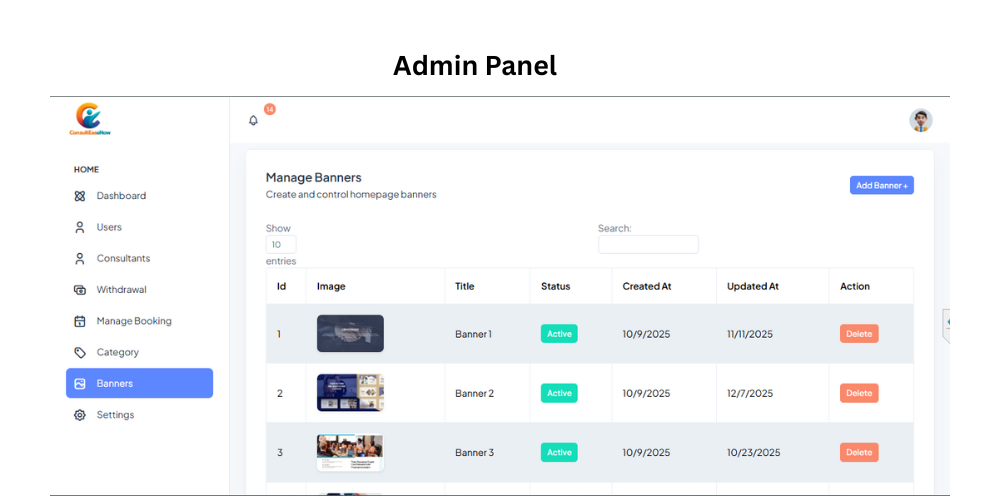
Task: Click the Dashboard sidebar icon
Action: [x=80, y=196]
